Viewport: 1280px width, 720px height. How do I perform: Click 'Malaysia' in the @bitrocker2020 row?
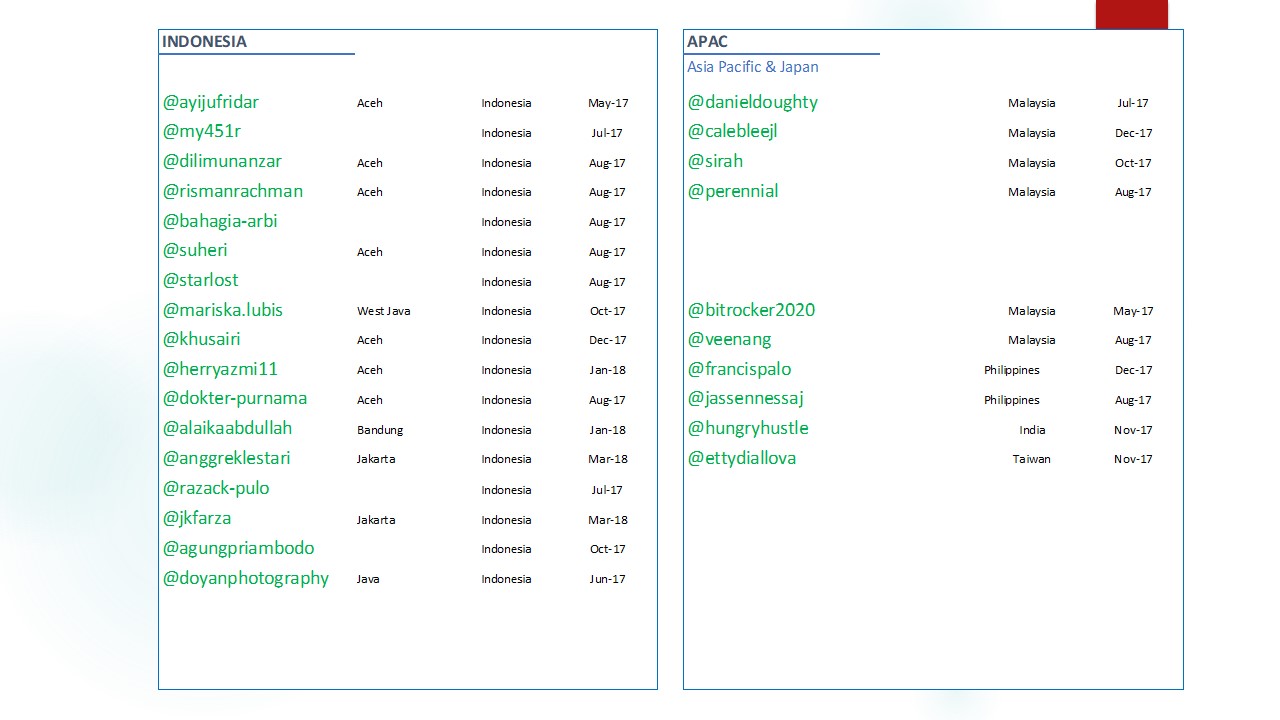pyautogui.click(x=1032, y=311)
